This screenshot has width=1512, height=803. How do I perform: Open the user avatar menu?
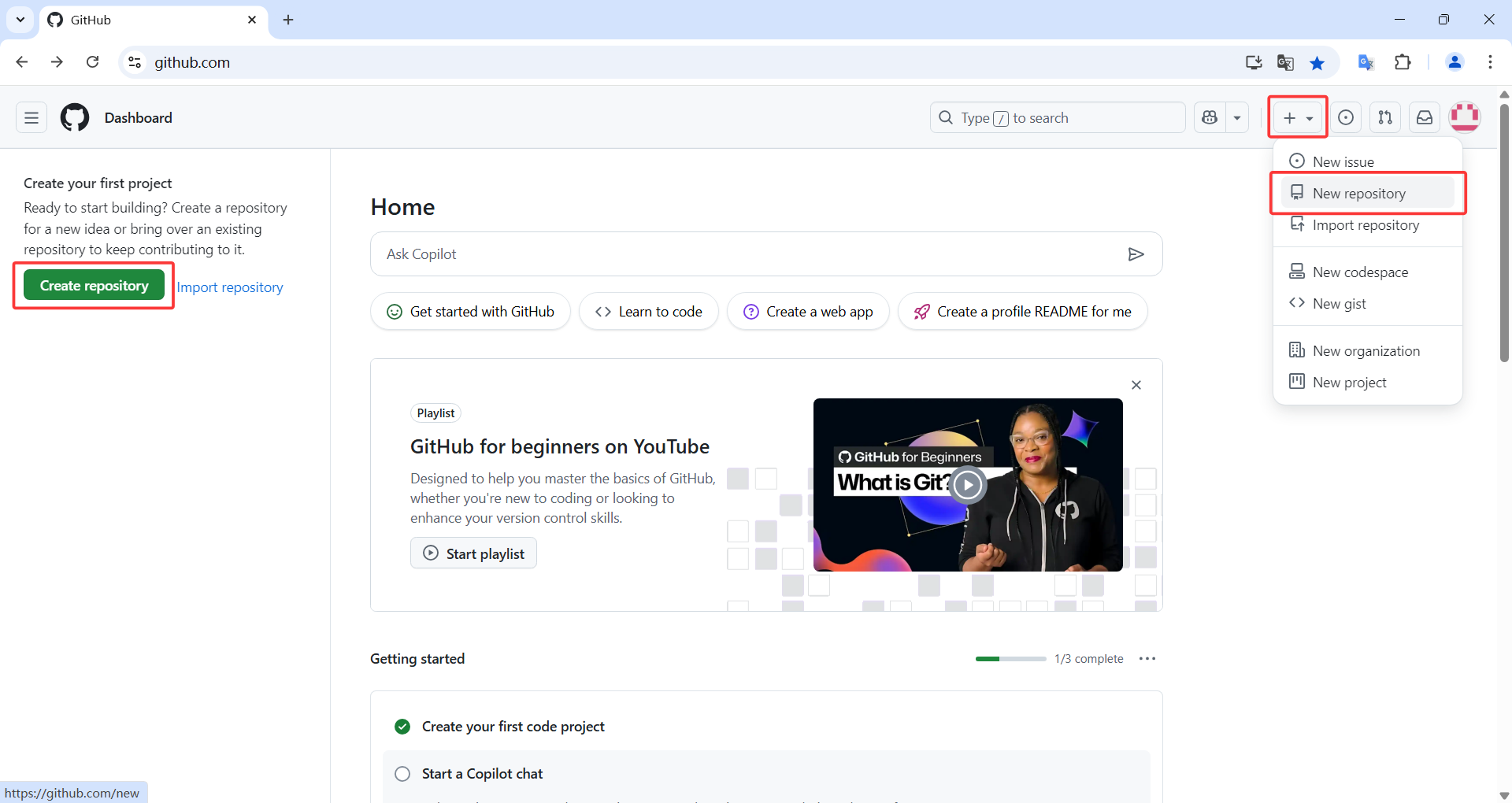pyautogui.click(x=1465, y=117)
